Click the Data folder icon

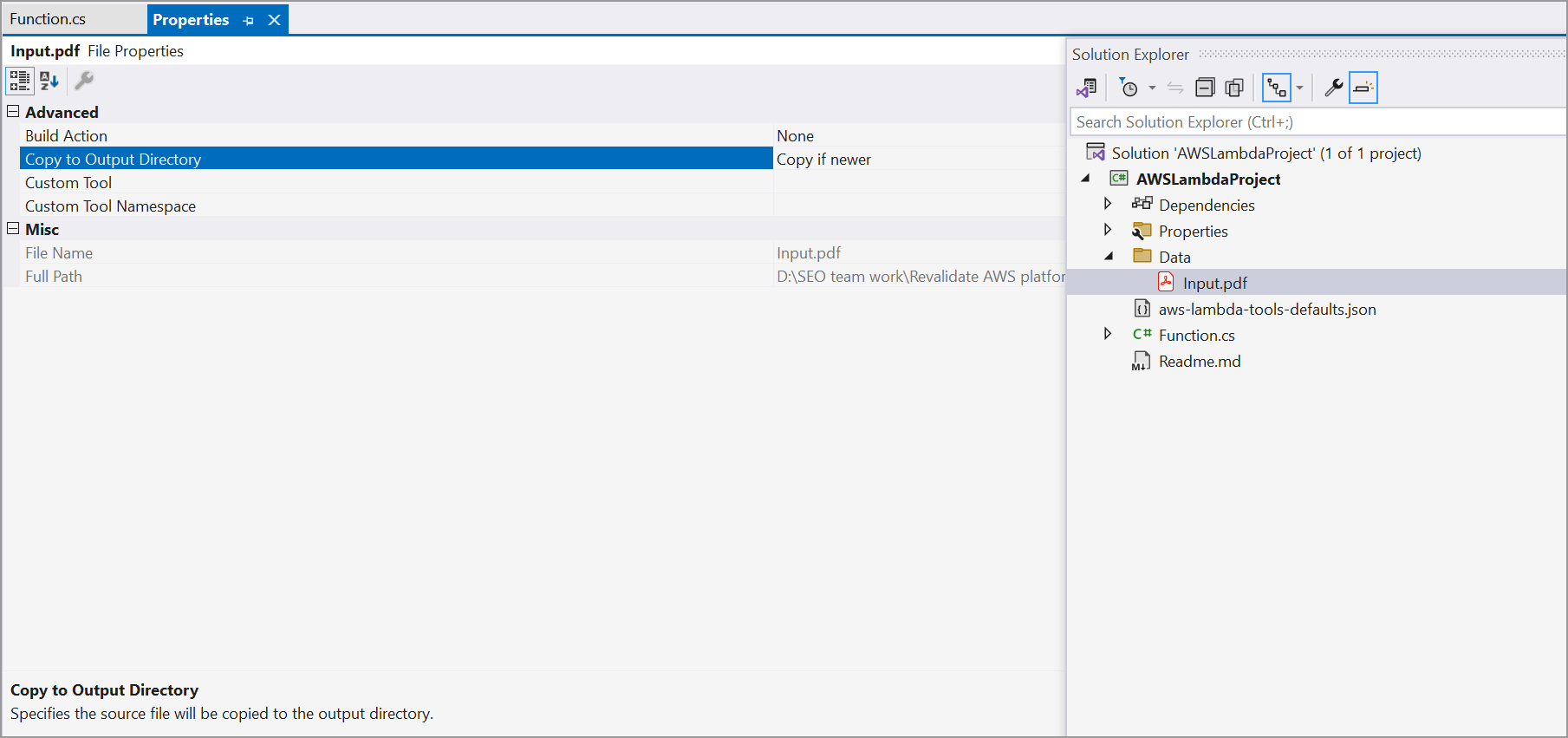[1142, 256]
